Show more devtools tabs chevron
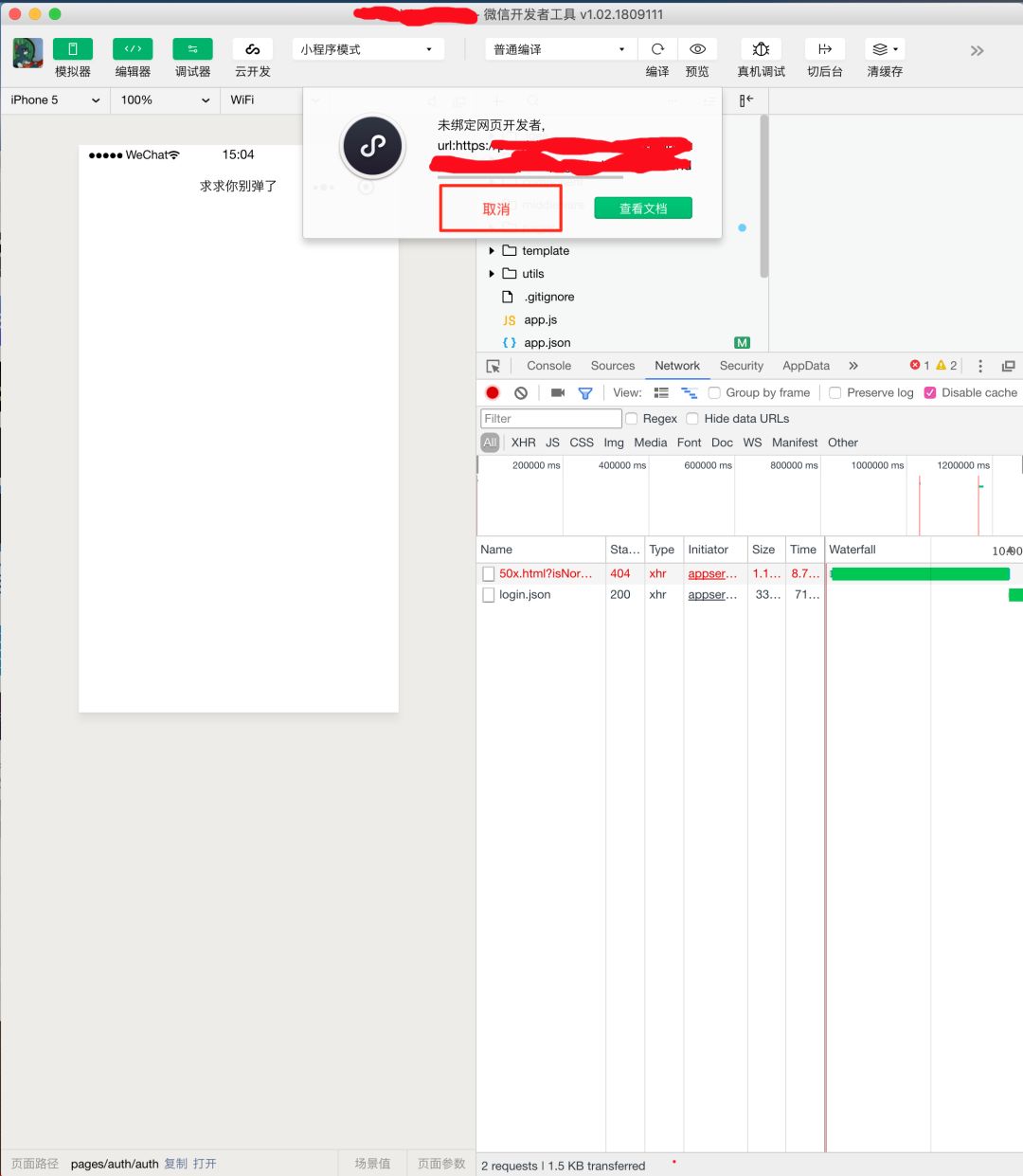Image resolution: width=1023 pixels, height=1176 pixels. [x=853, y=366]
